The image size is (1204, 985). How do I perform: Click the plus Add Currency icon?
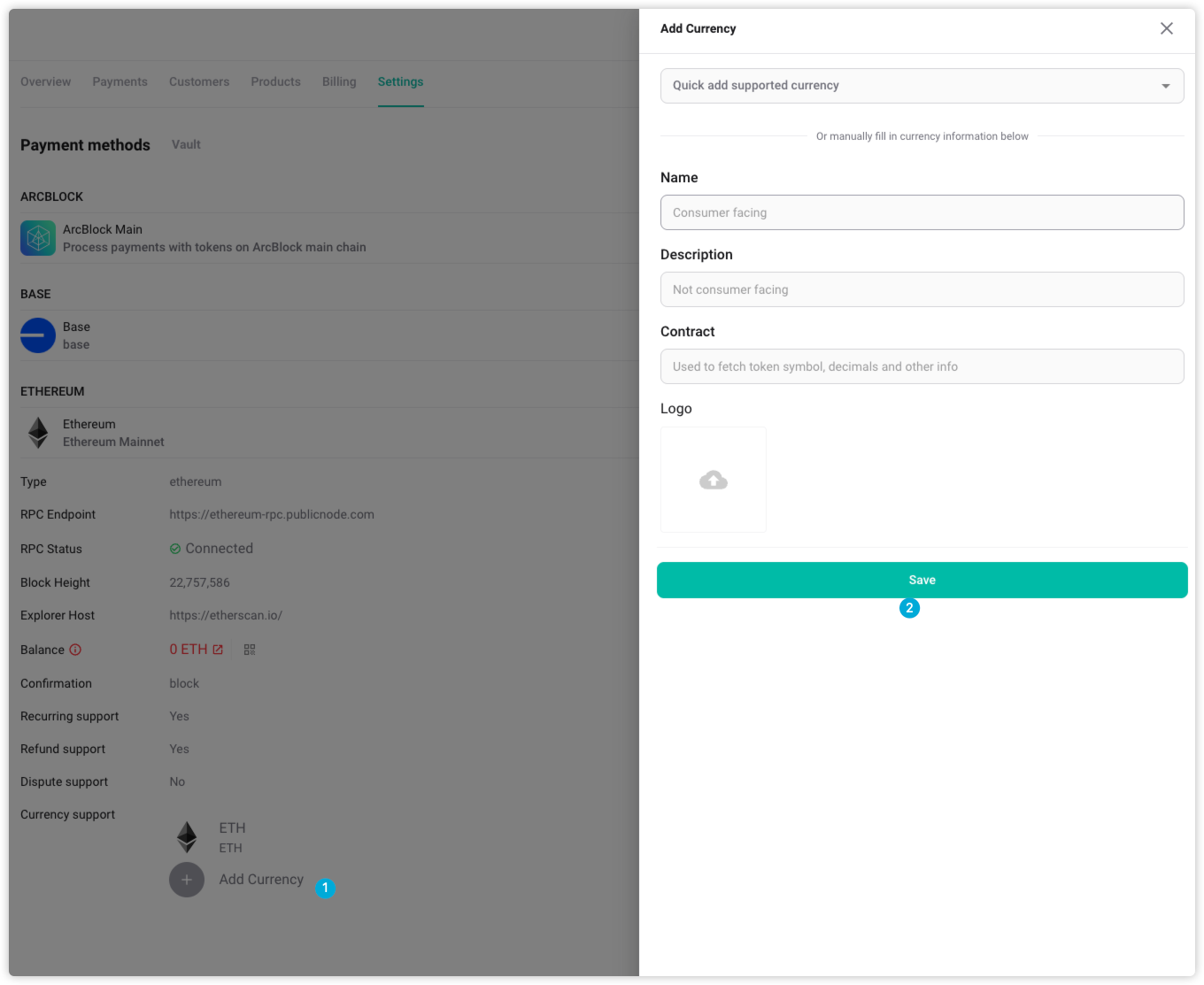187,880
